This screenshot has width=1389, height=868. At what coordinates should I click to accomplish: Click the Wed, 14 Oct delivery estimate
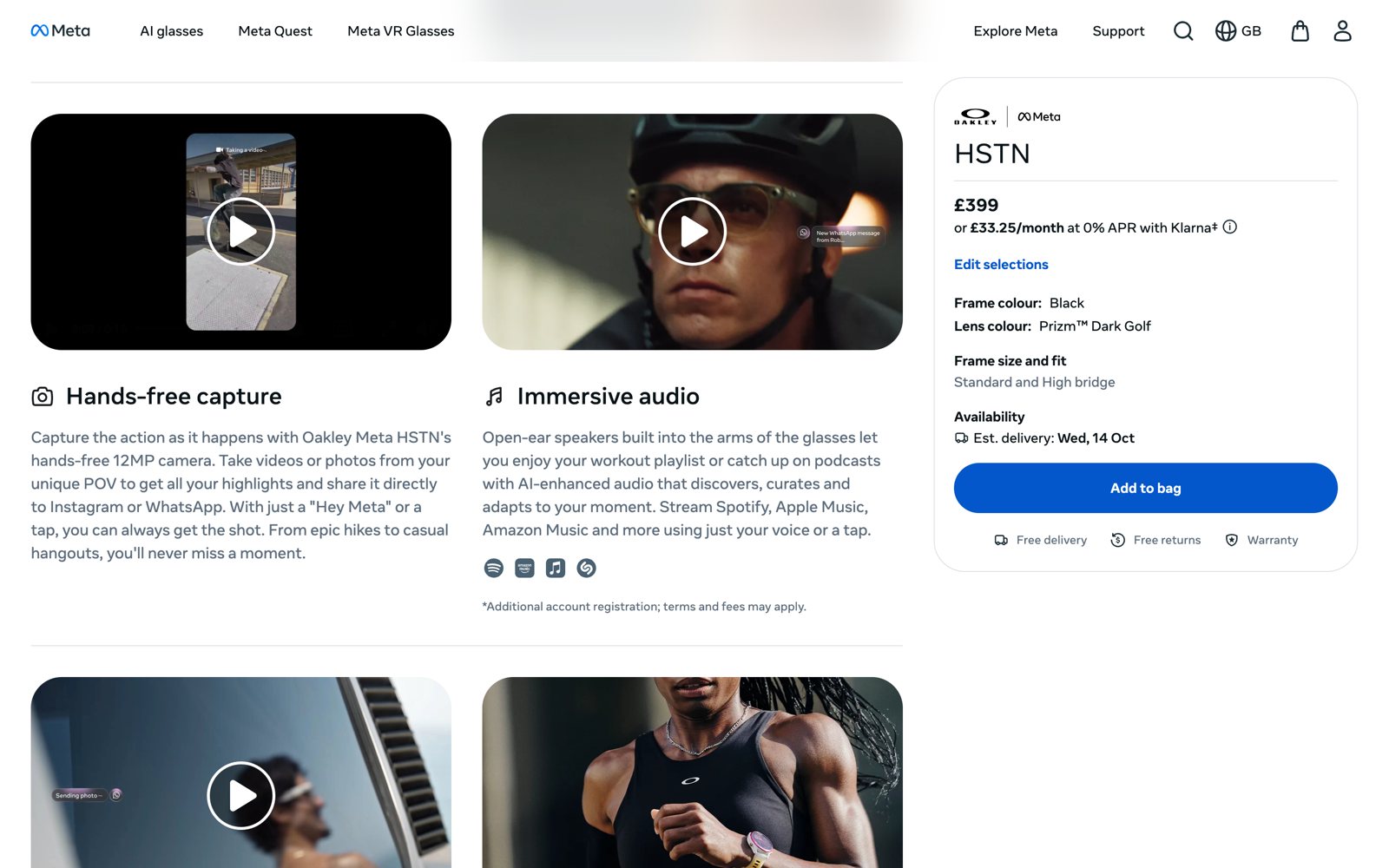(x=1096, y=438)
